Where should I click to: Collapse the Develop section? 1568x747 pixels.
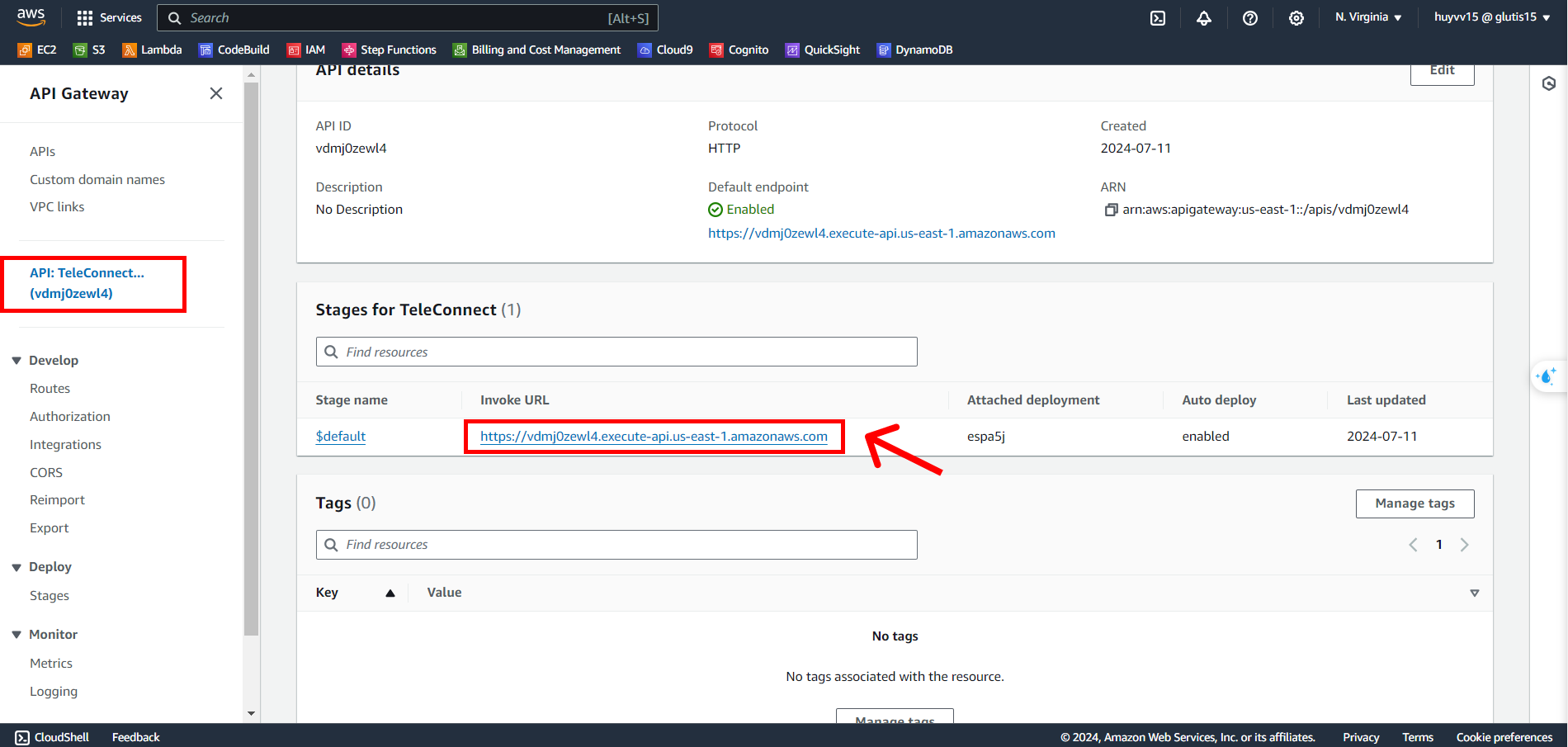point(17,361)
